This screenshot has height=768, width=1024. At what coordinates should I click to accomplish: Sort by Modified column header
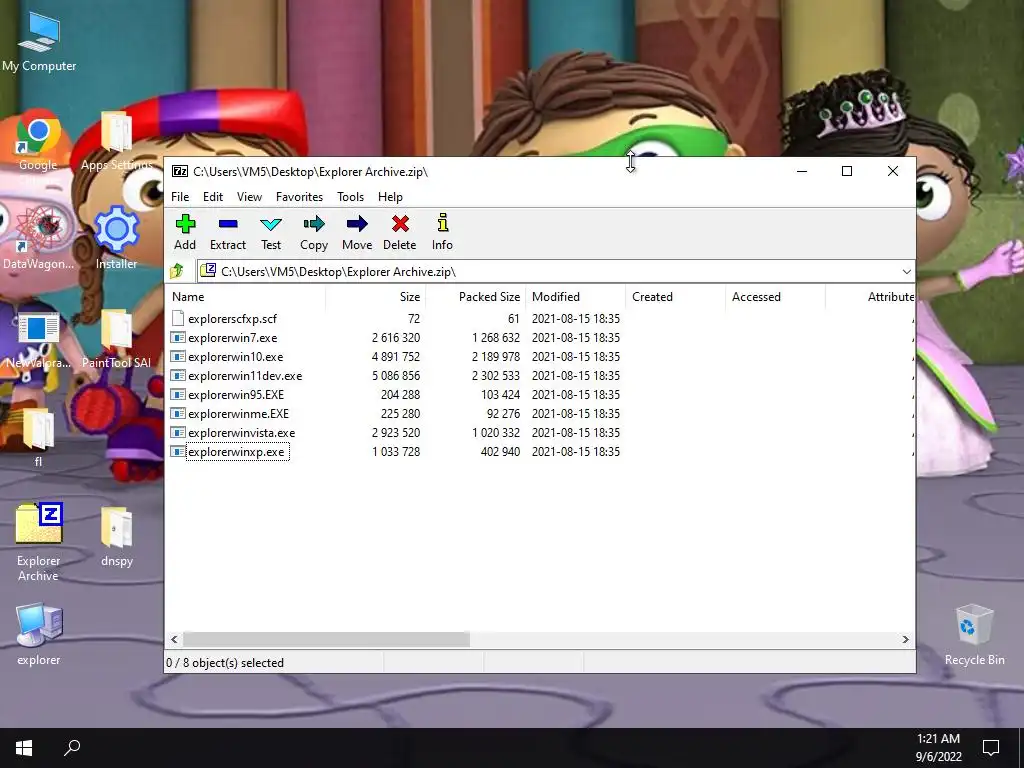click(x=575, y=296)
